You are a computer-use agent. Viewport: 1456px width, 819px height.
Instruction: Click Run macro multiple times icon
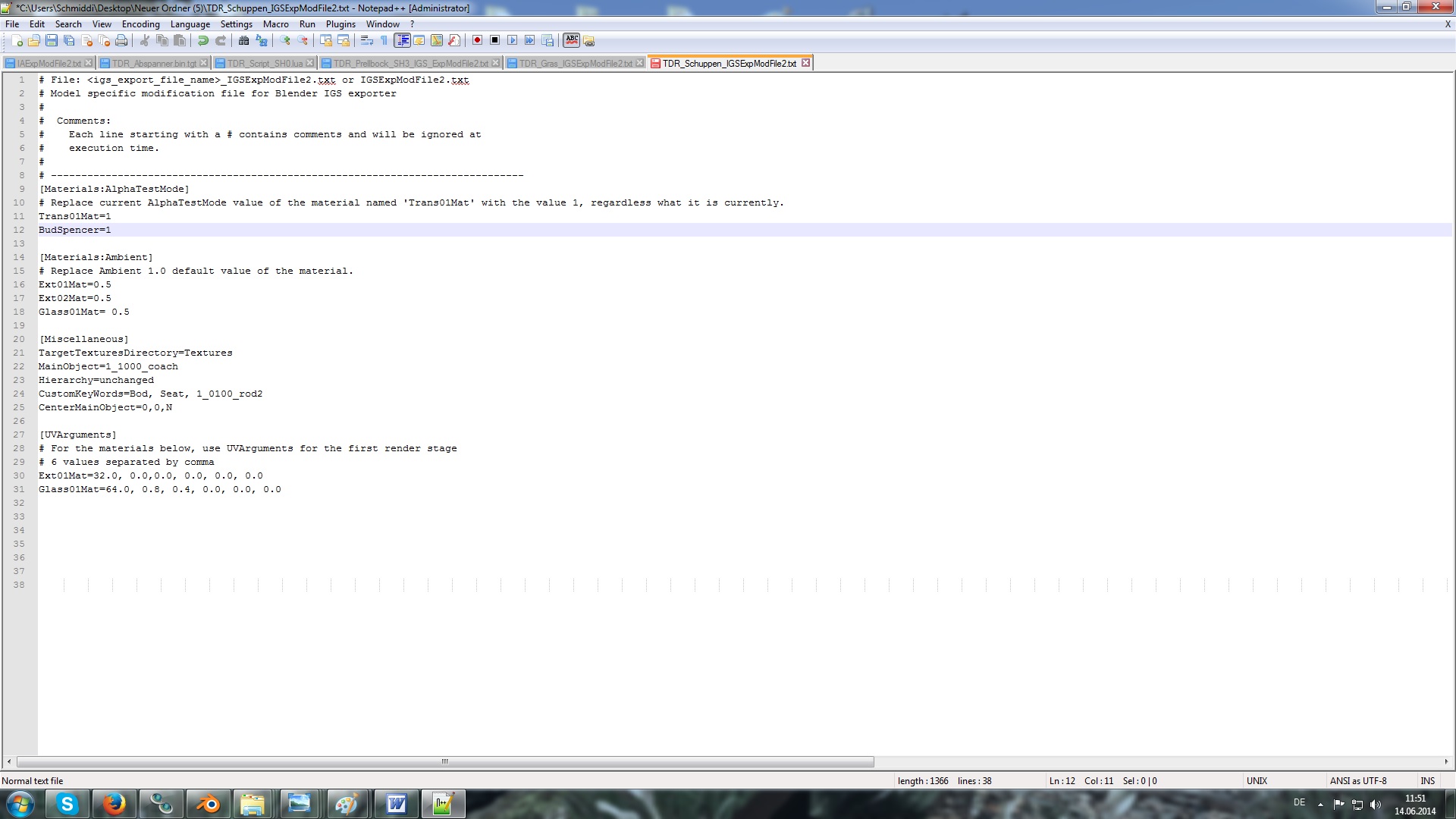point(530,40)
